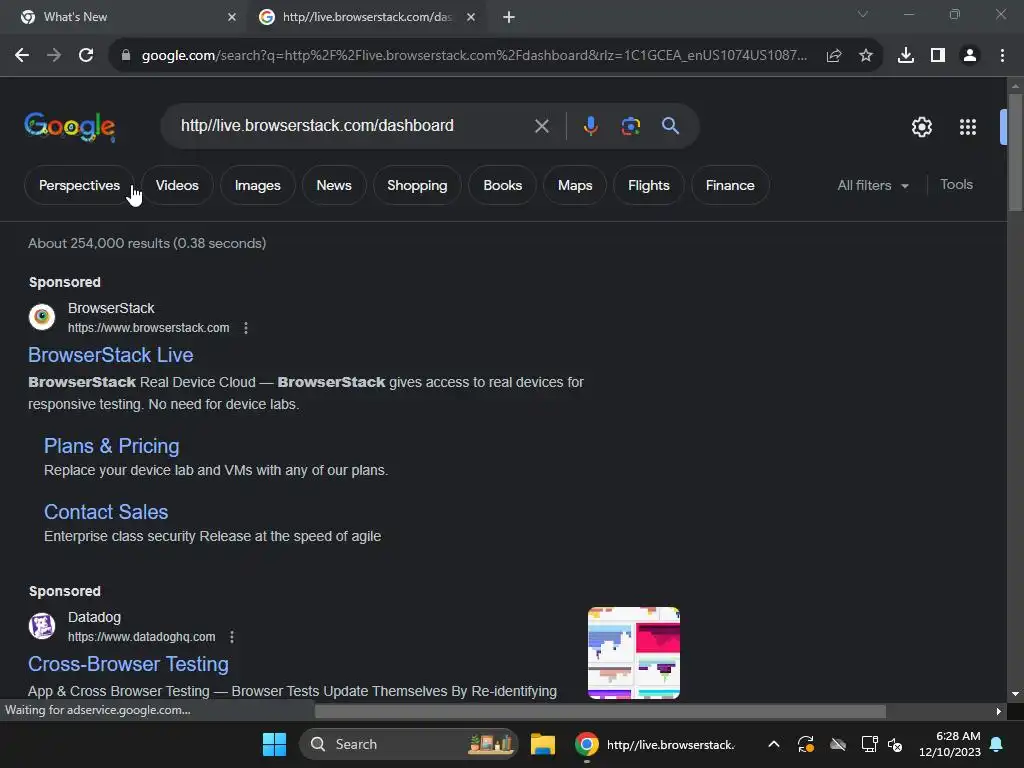Click the https://www.browserstack.com URL text
Screen dimensions: 1024x768
[x=148, y=328]
